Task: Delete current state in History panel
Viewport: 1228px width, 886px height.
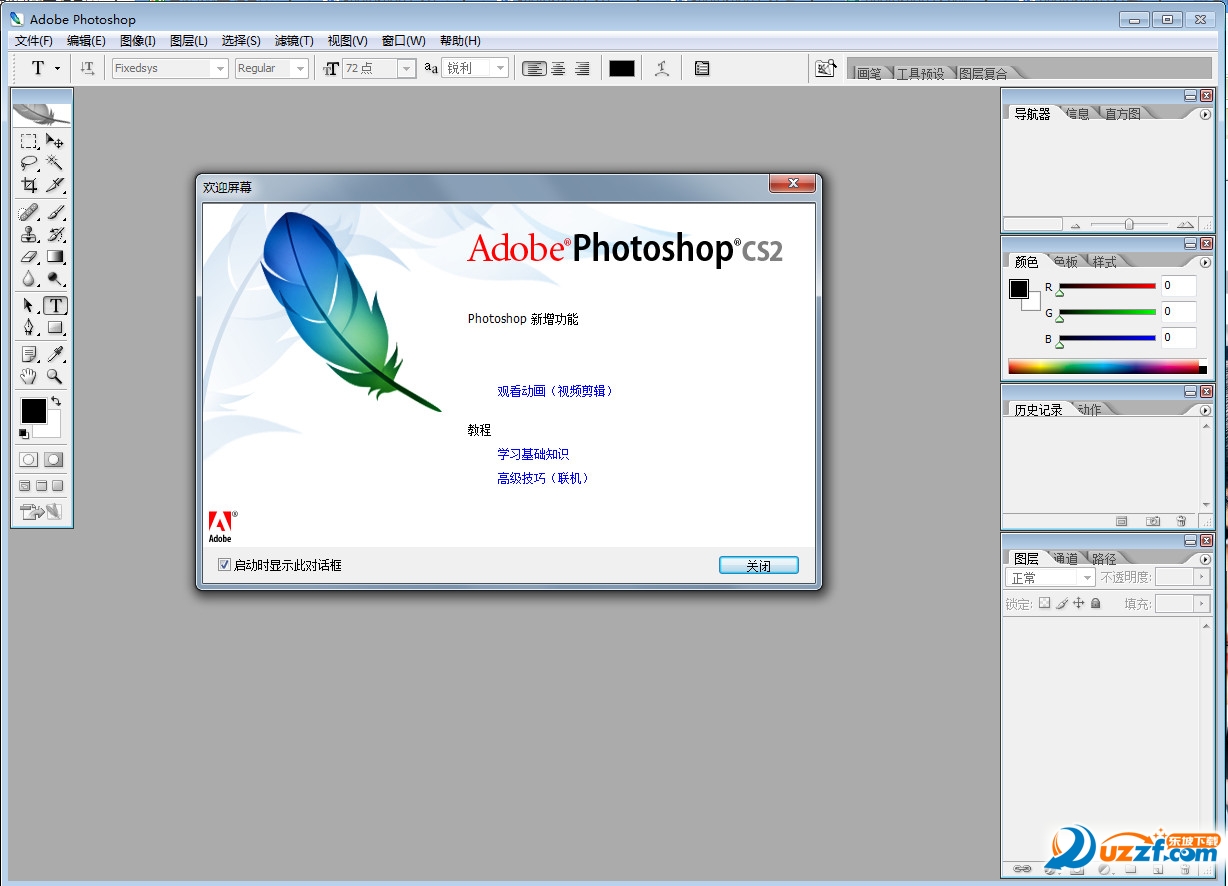Action: 1181,521
